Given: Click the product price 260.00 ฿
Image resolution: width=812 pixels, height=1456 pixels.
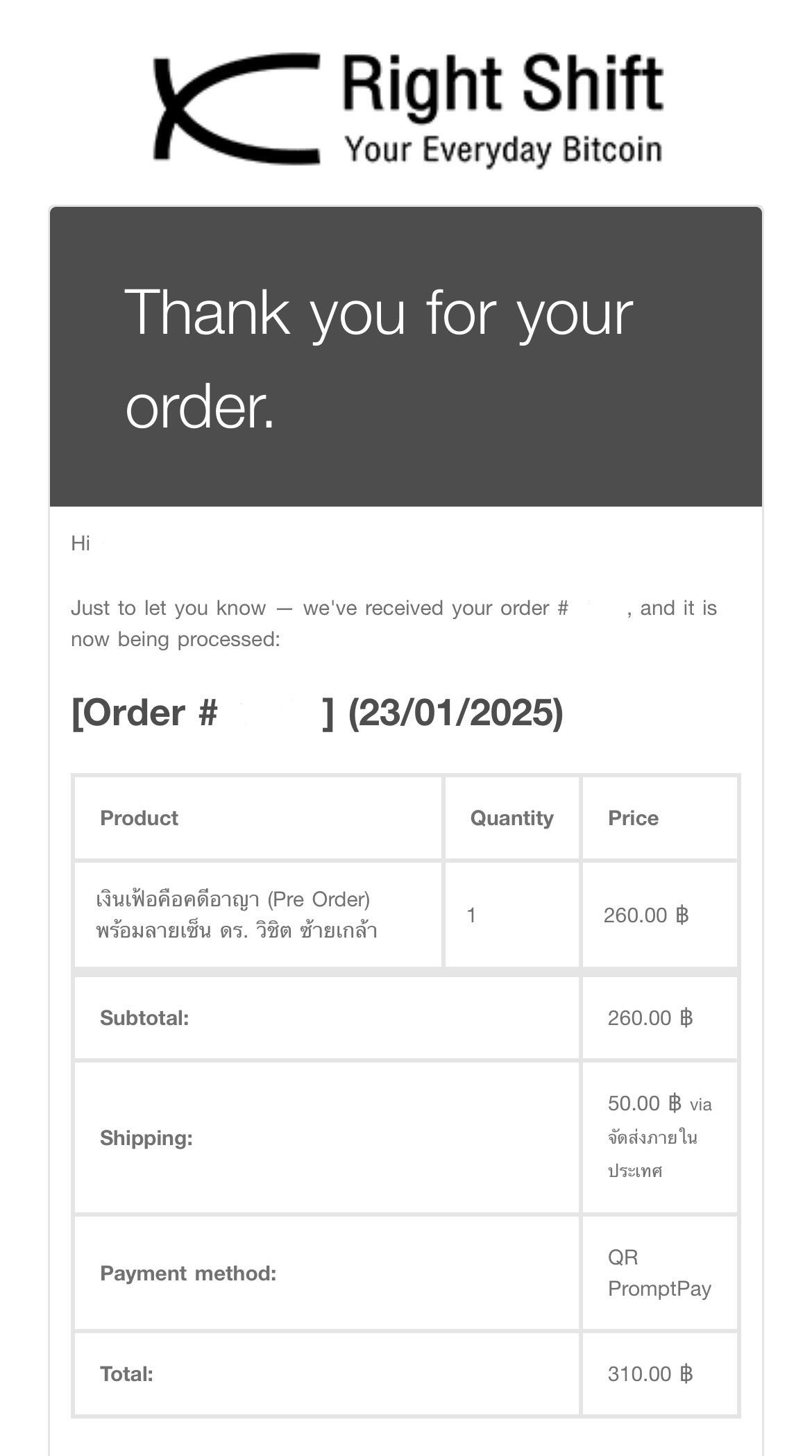Looking at the screenshot, I should pos(646,915).
